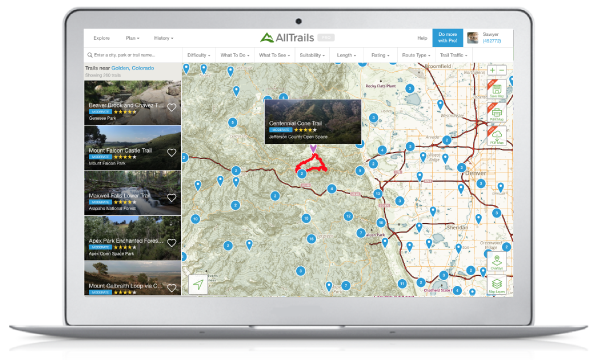Click the Golden, Colorado link
The image size is (600, 360).
[132, 68]
